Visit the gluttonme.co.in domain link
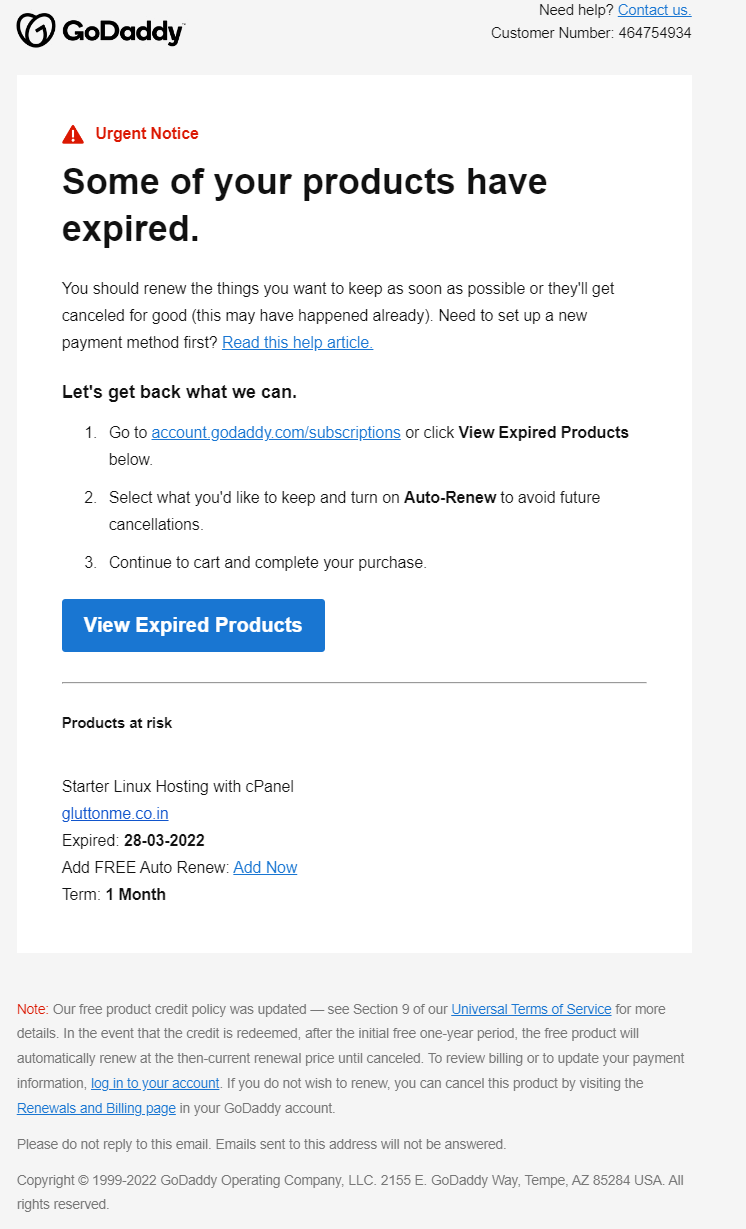Viewport: 746px width, 1229px height. point(114,813)
